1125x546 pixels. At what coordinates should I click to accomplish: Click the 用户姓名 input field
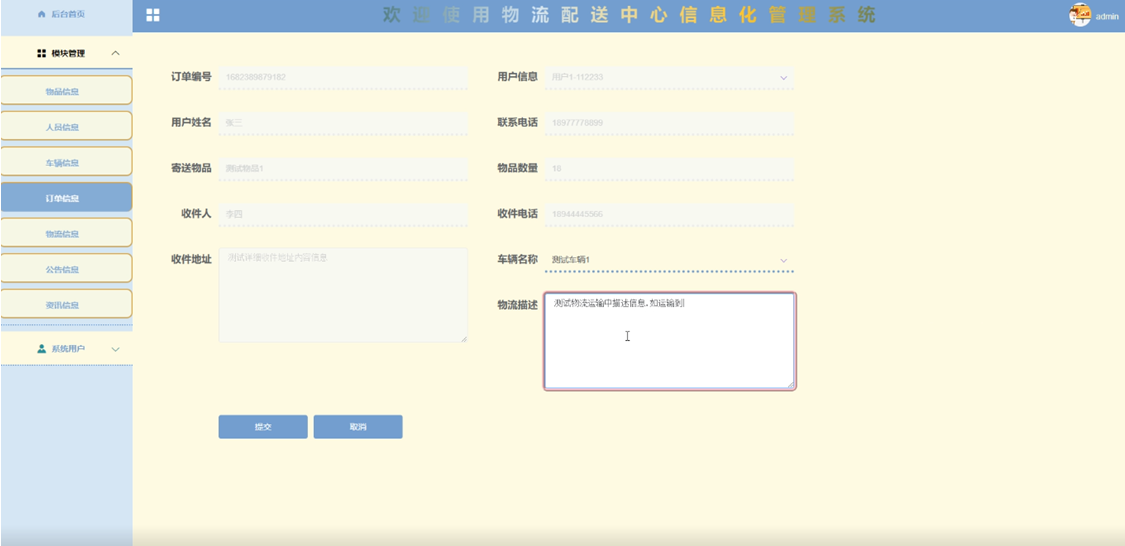click(x=343, y=123)
